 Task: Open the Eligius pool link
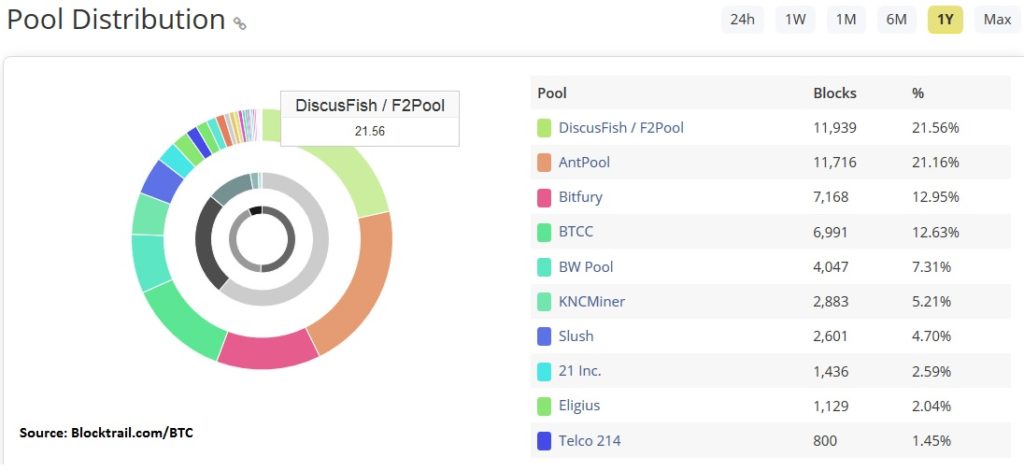579,406
